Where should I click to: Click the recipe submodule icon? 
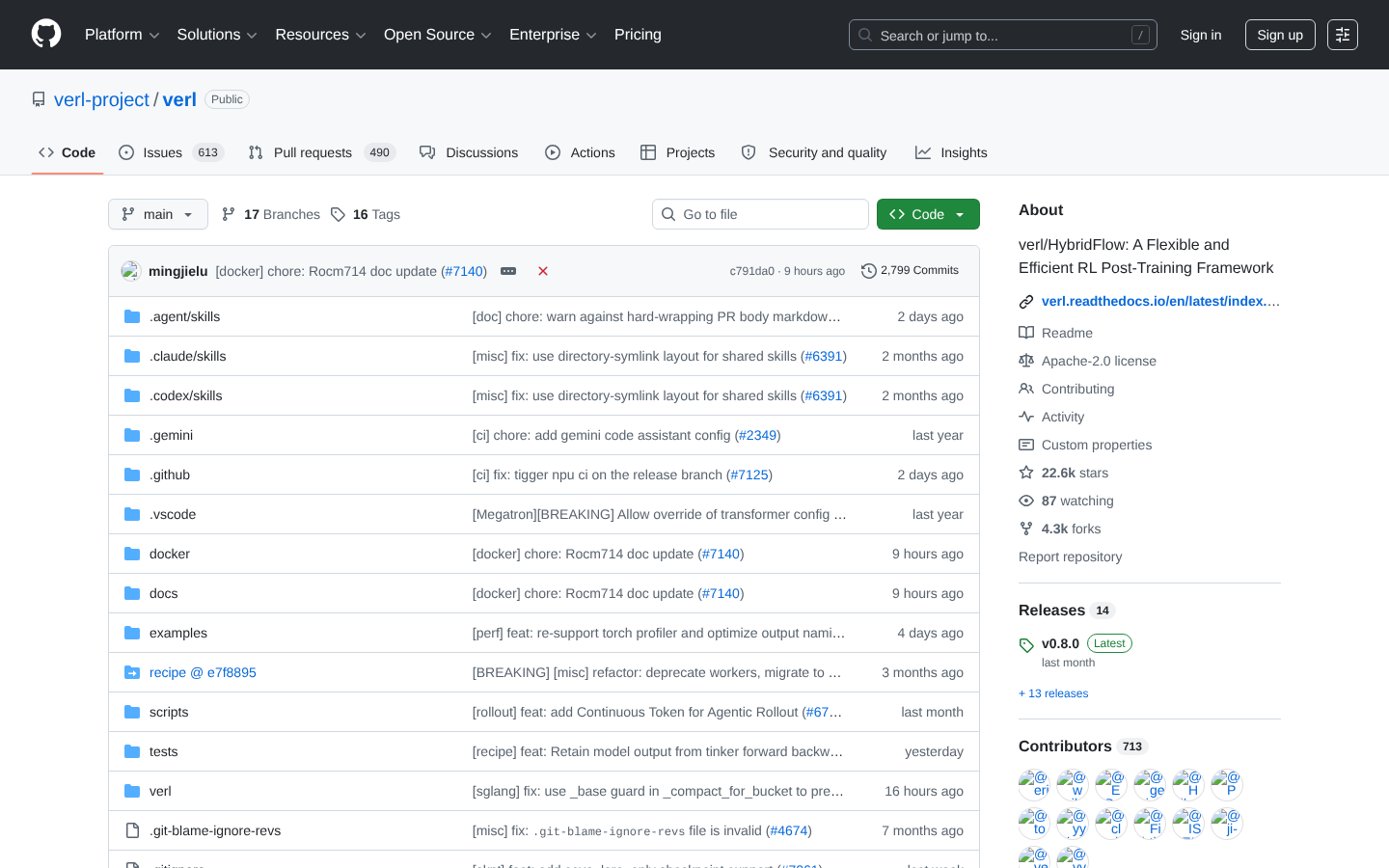[132, 672]
